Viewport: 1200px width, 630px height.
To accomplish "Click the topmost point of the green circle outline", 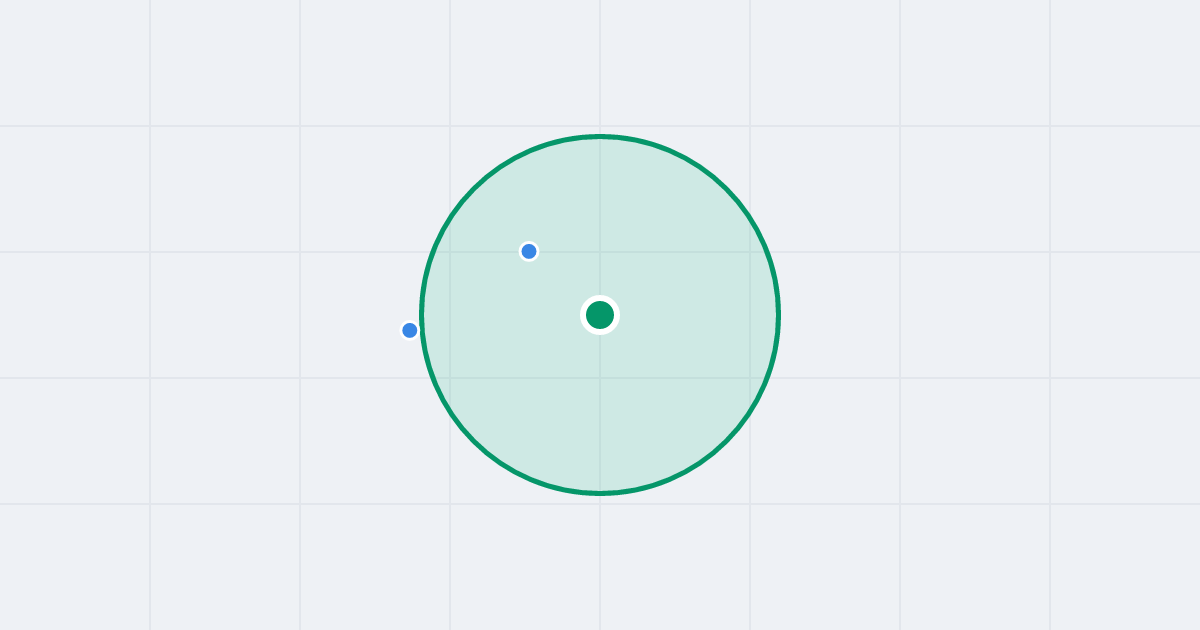I will pyautogui.click(x=600, y=136).
